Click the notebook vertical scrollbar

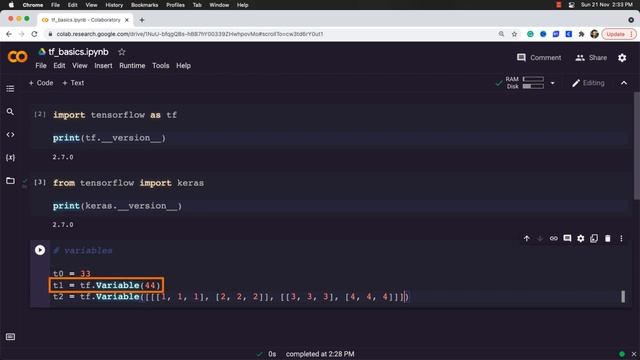pos(636,146)
